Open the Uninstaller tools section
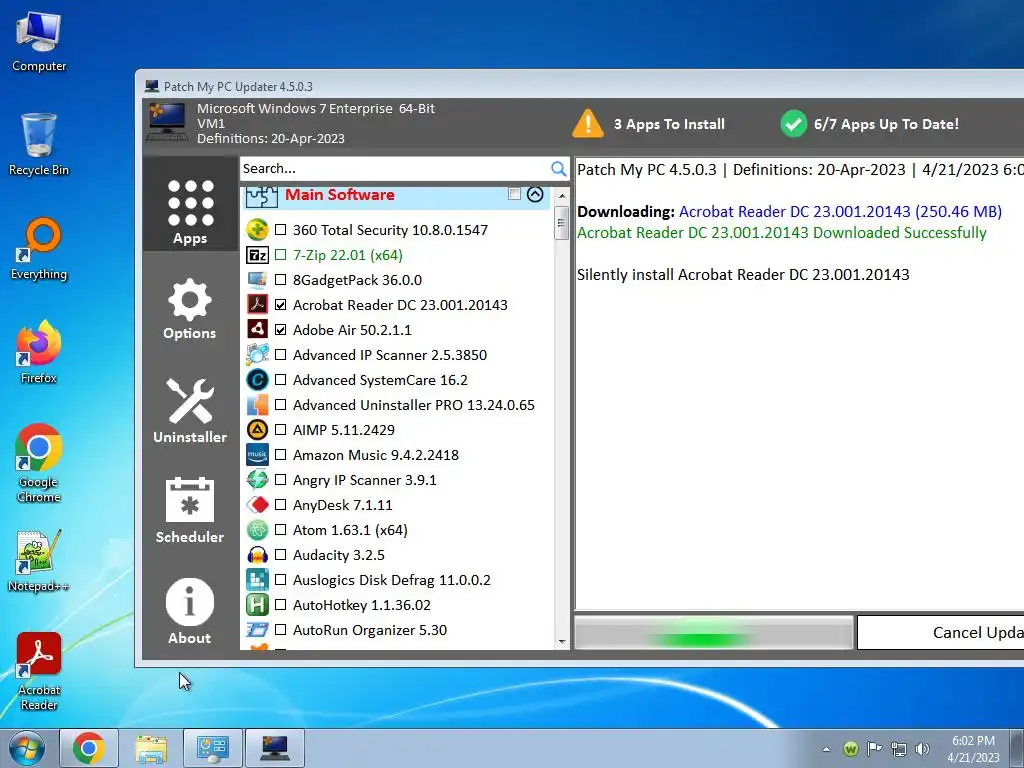 pos(190,411)
